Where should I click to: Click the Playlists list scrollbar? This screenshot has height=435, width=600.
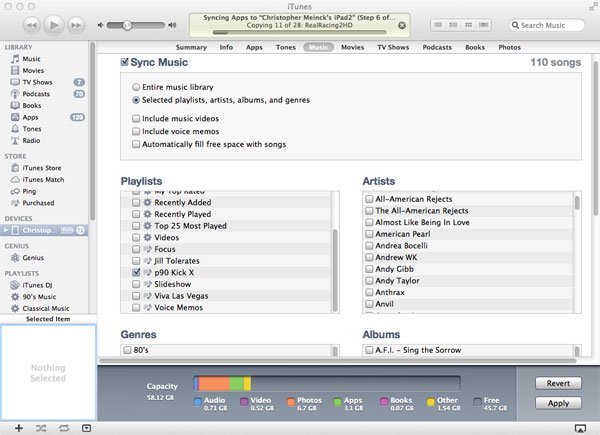pyautogui.click(x=335, y=270)
